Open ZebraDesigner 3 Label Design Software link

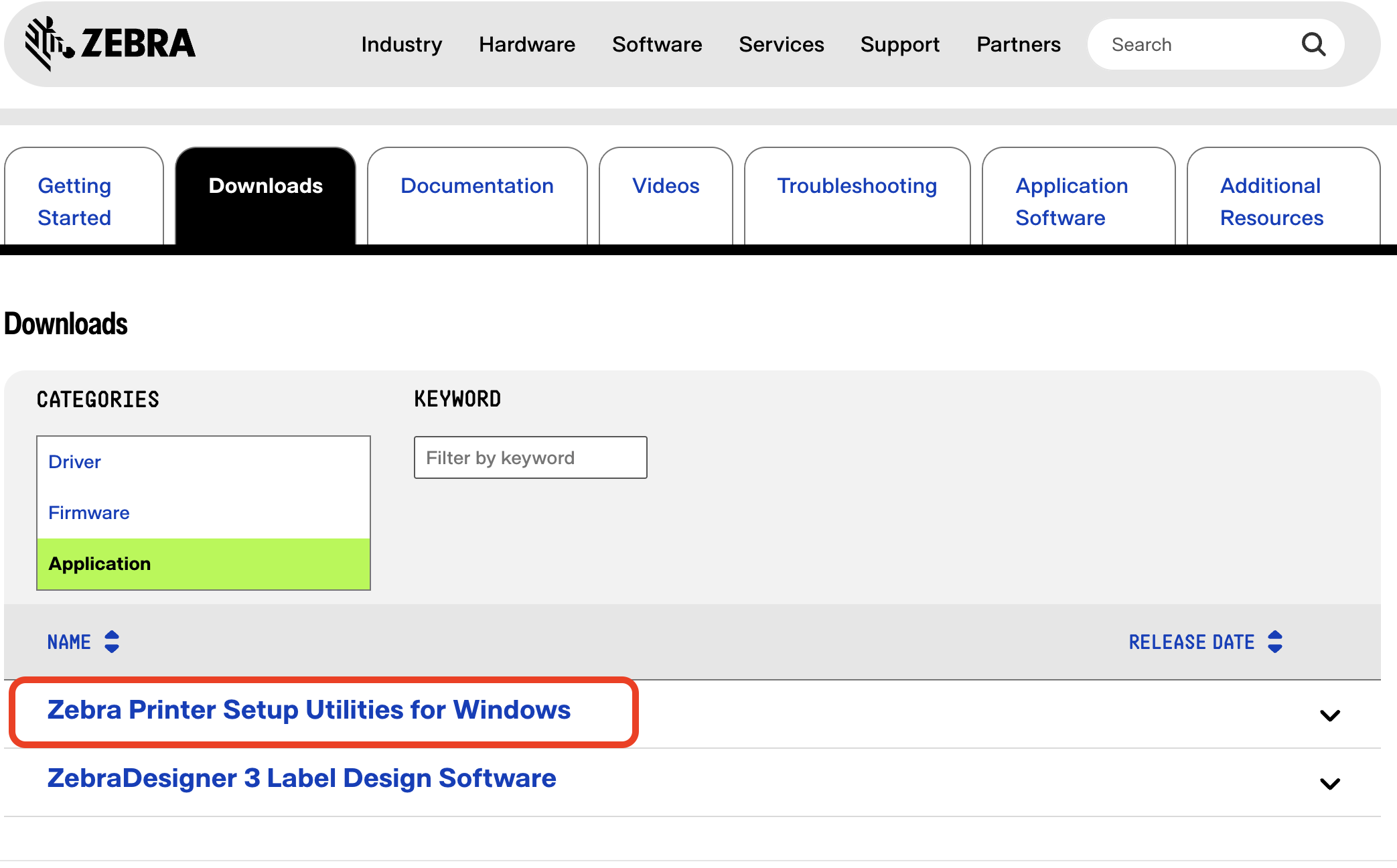click(301, 778)
